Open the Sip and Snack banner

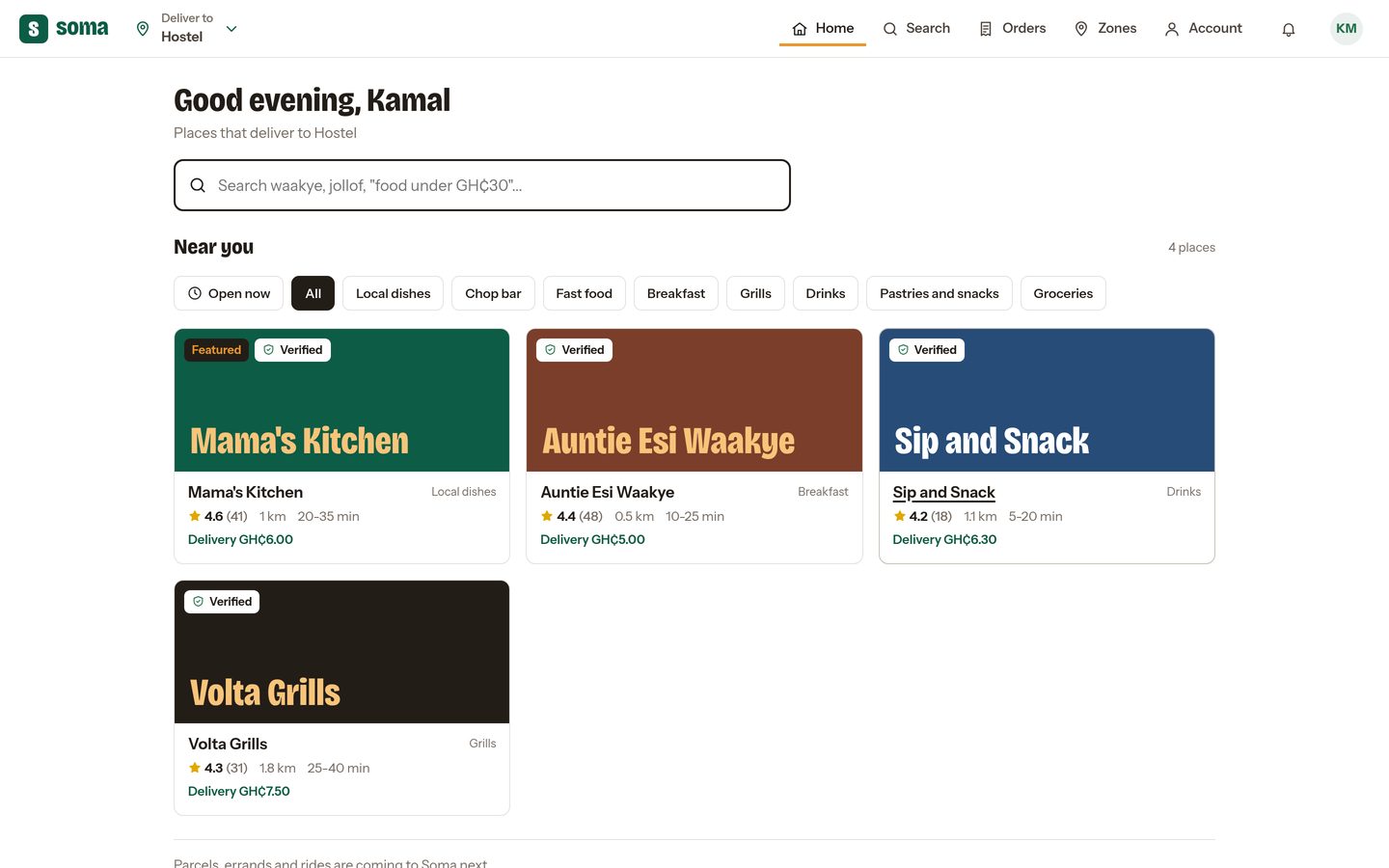[1047, 400]
